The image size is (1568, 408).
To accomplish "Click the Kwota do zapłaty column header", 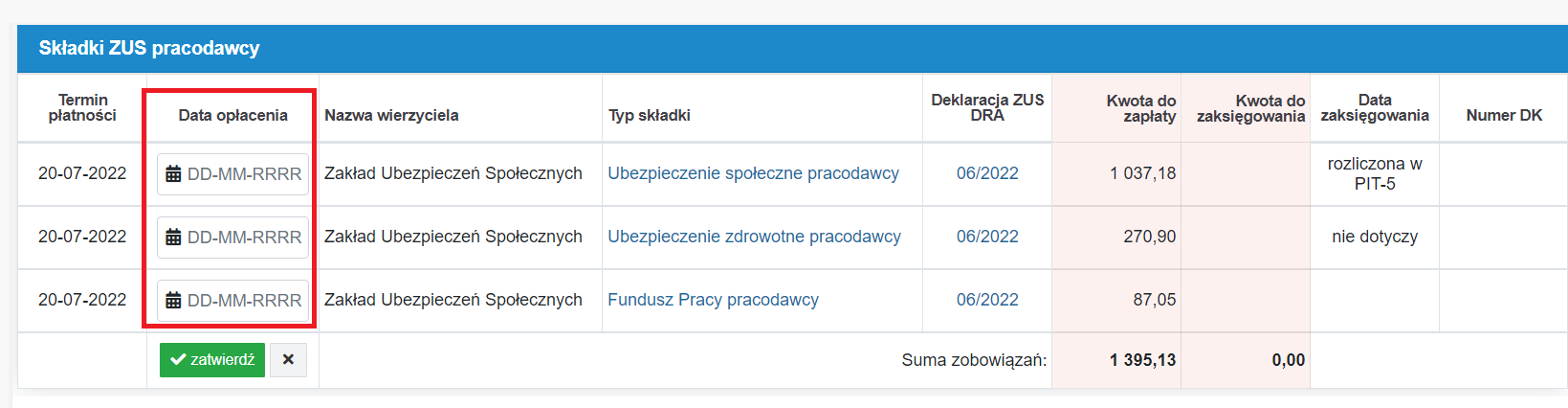I will [1140, 108].
